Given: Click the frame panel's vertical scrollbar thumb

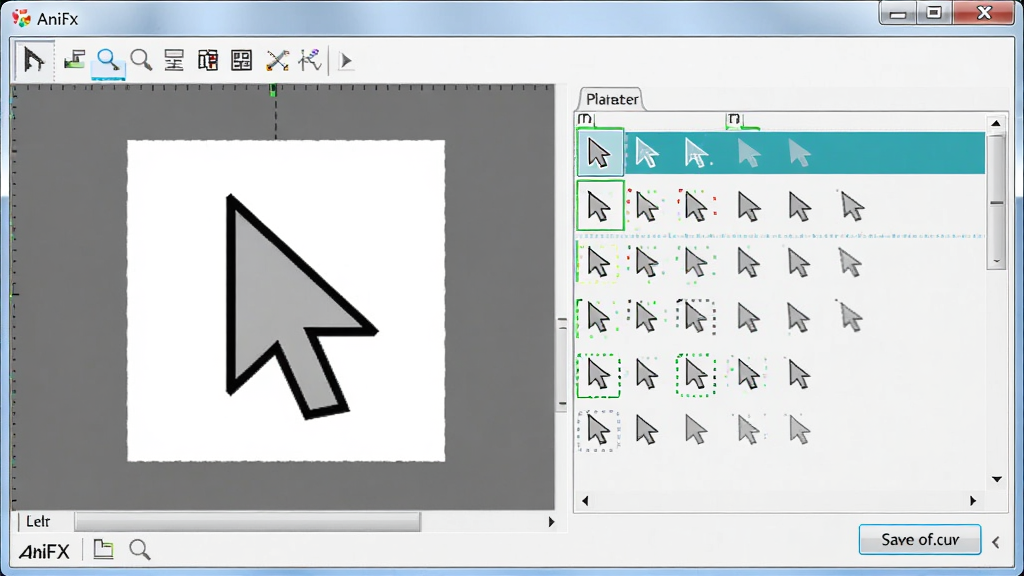Looking at the screenshot, I should [x=997, y=202].
